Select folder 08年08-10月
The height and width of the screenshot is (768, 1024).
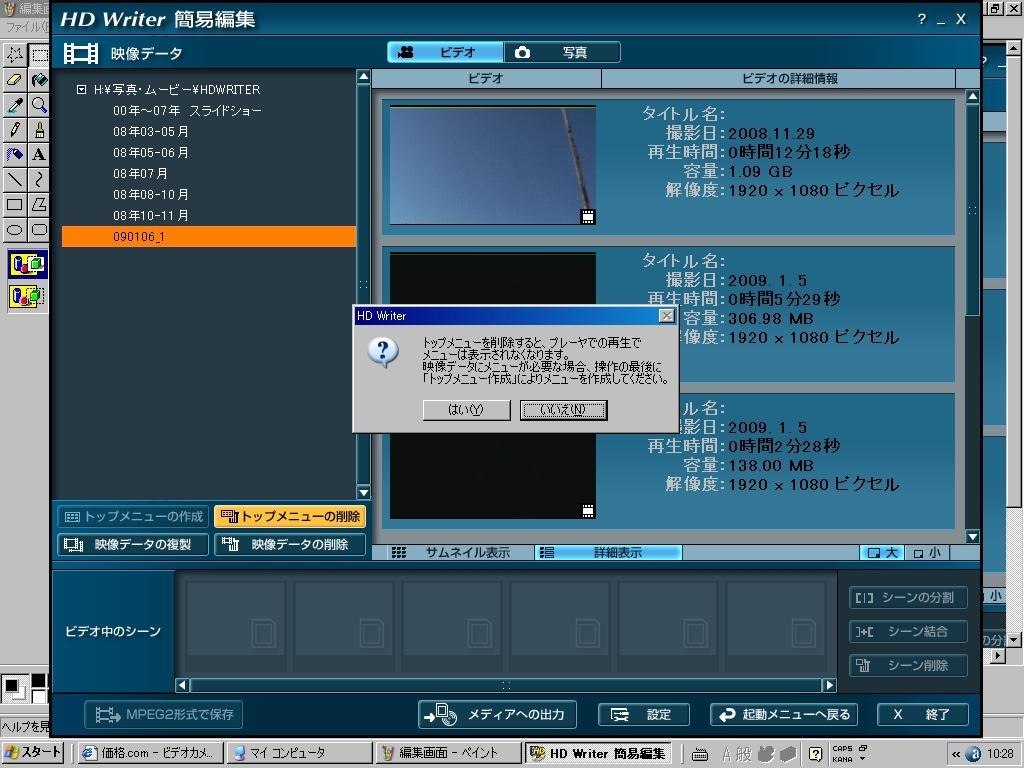tap(151, 194)
